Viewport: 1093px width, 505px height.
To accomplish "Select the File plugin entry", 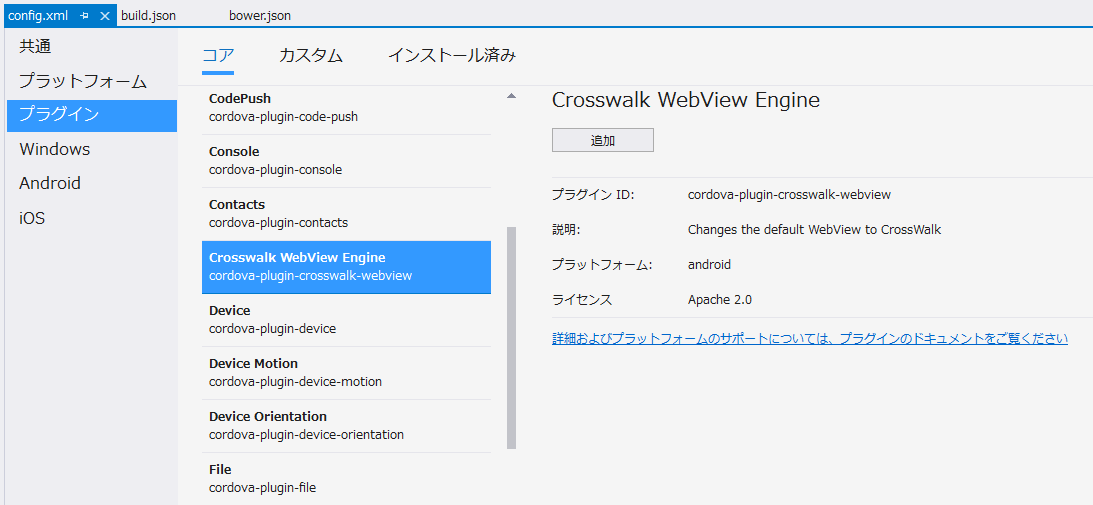I will point(346,478).
